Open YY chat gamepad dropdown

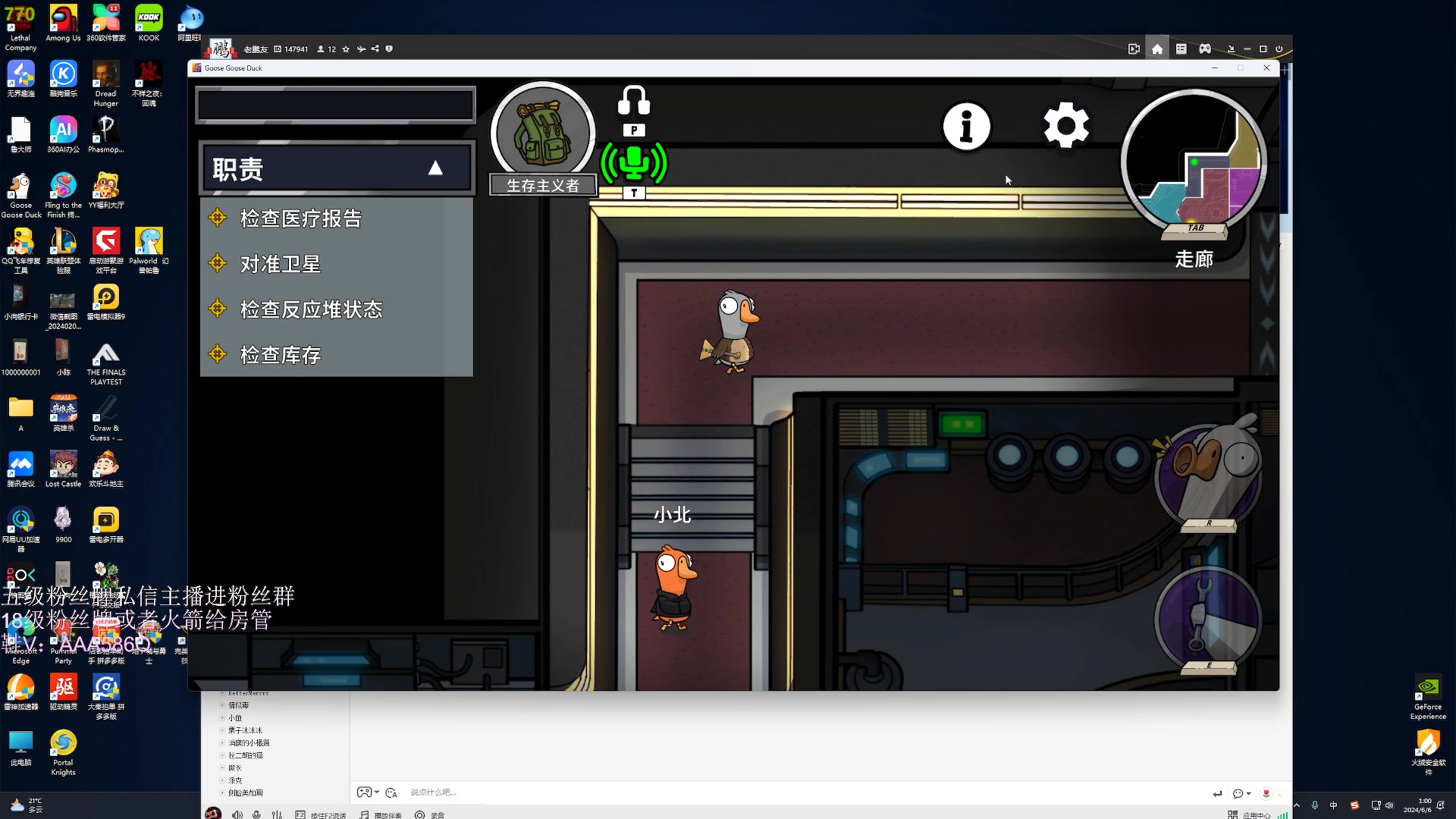tap(368, 792)
